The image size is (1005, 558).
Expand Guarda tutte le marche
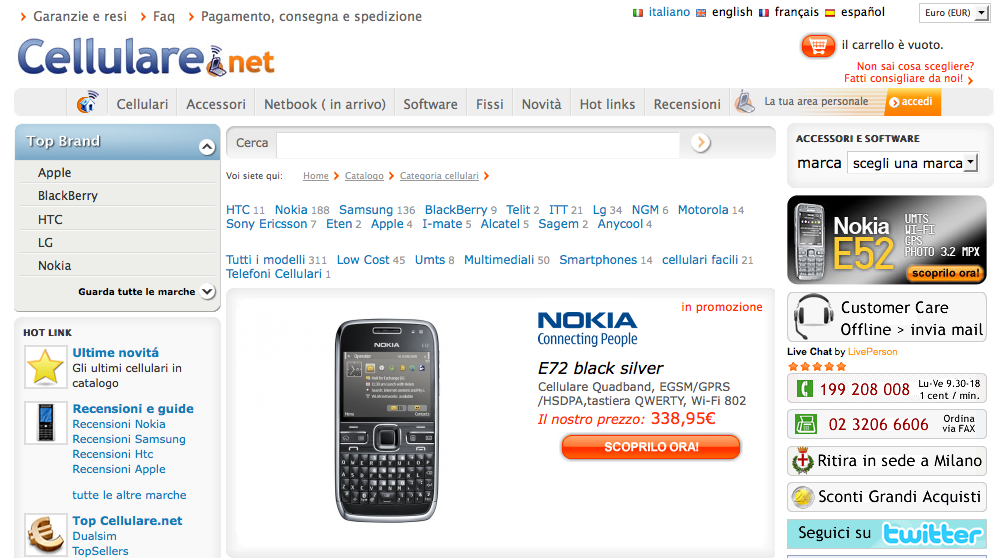207,291
